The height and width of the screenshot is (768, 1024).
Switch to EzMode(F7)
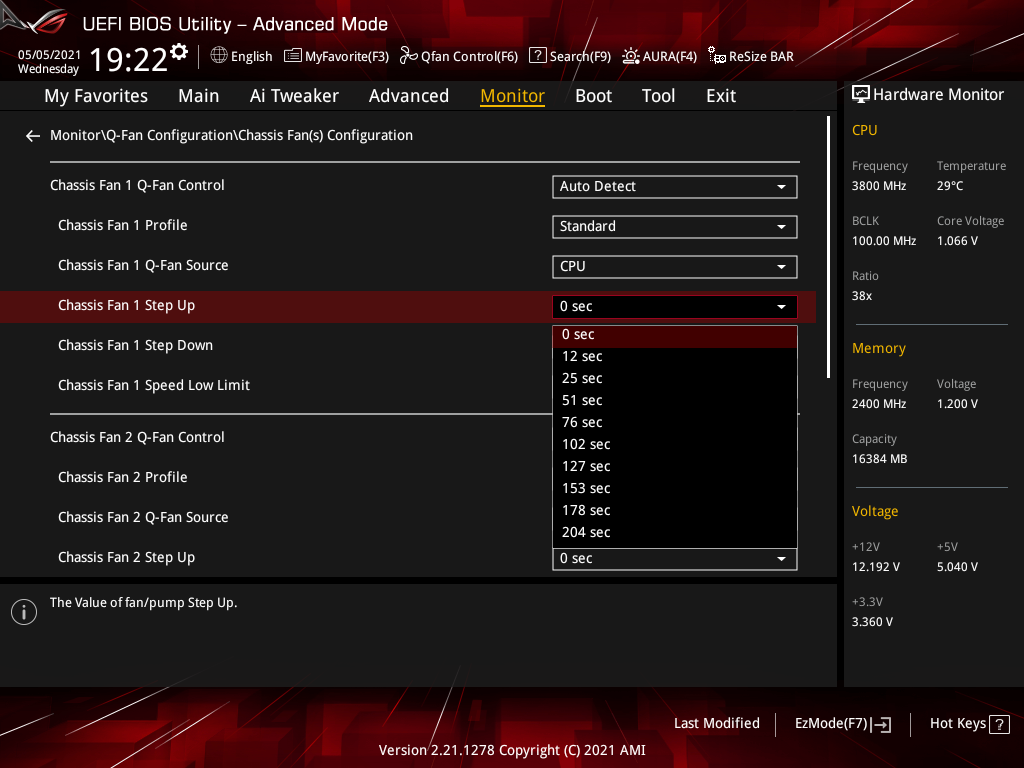[x=842, y=724]
